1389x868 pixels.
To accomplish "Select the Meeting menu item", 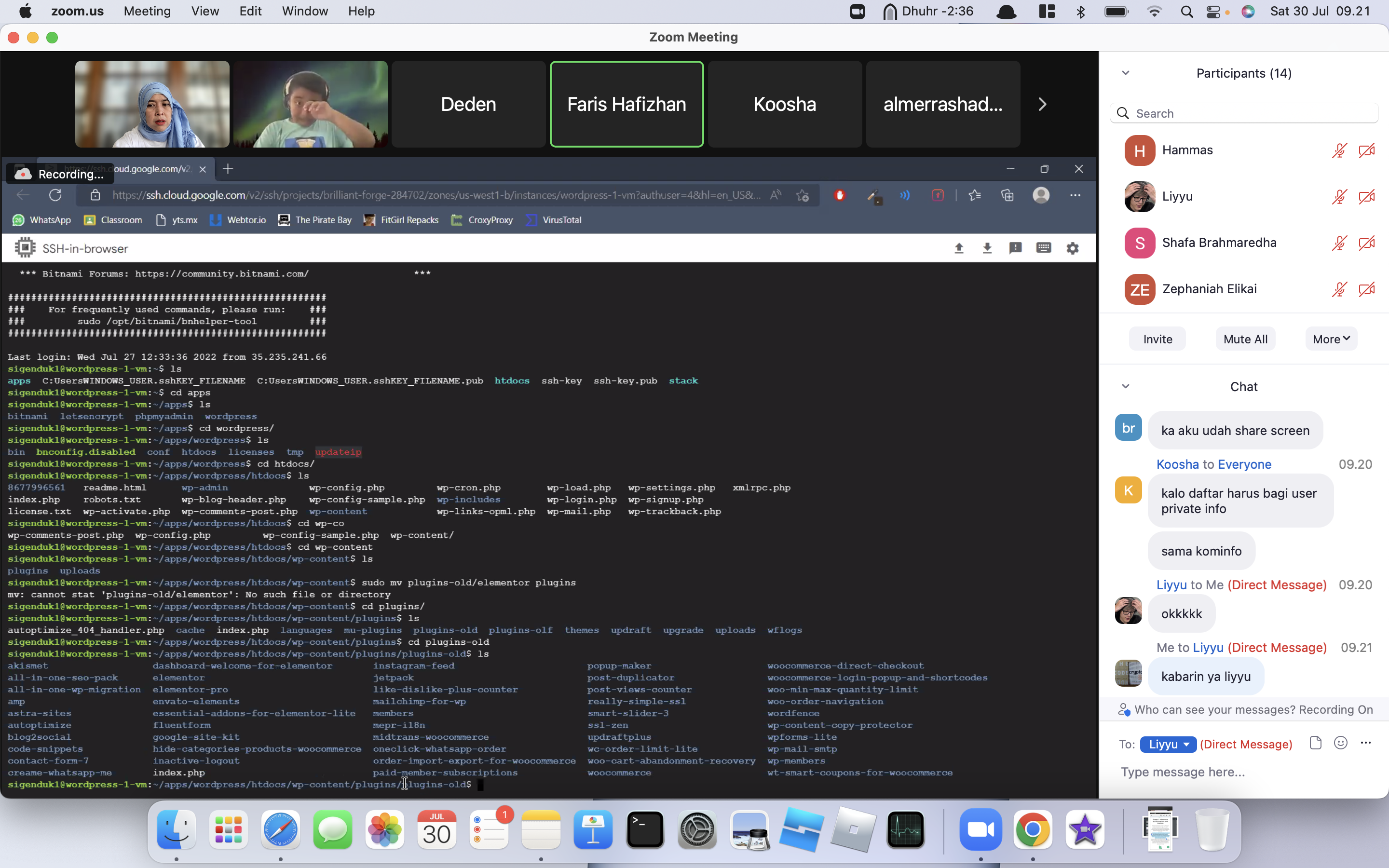I will pyautogui.click(x=146, y=10).
